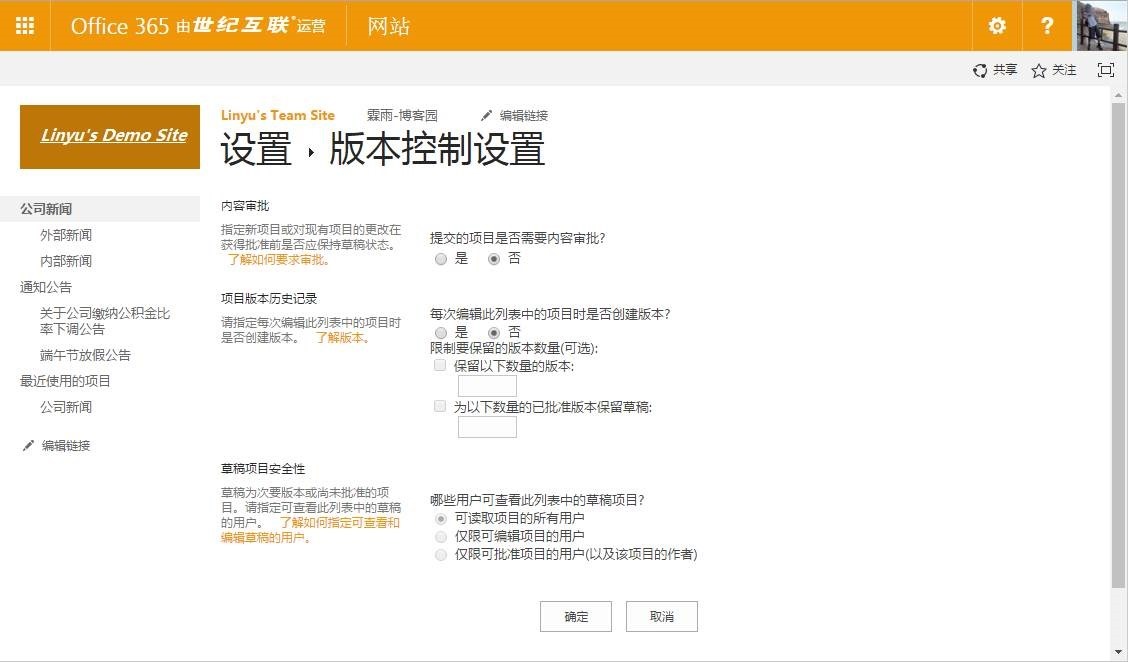The height and width of the screenshot is (662, 1128).
Task: Select 是 for content approval required
Action: tap(441, 259)
